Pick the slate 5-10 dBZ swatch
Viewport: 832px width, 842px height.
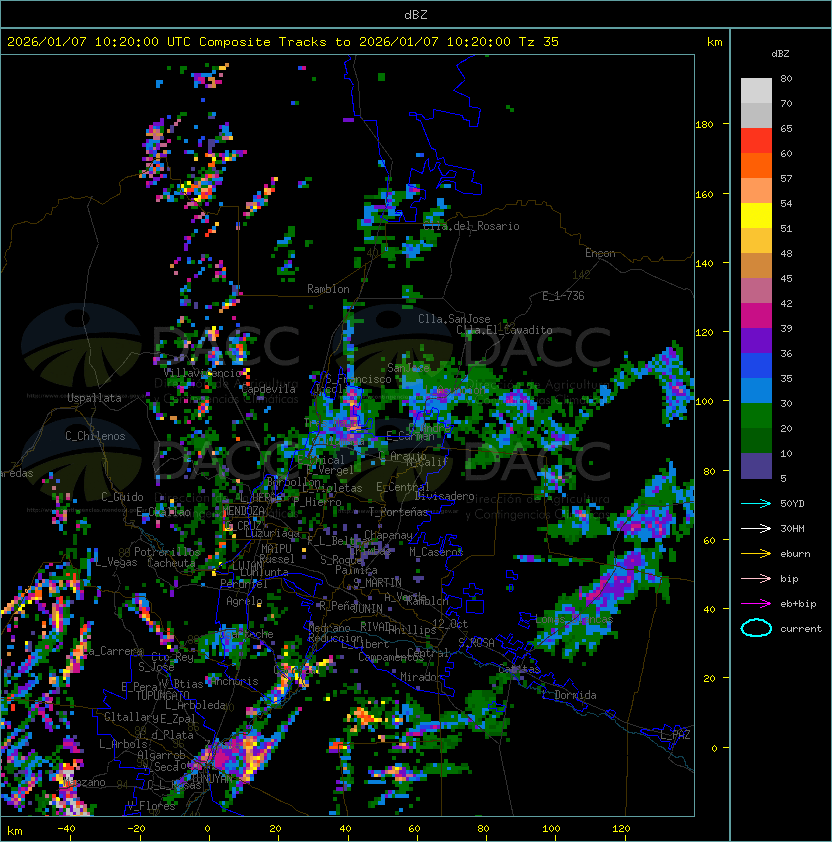(756, 466)
